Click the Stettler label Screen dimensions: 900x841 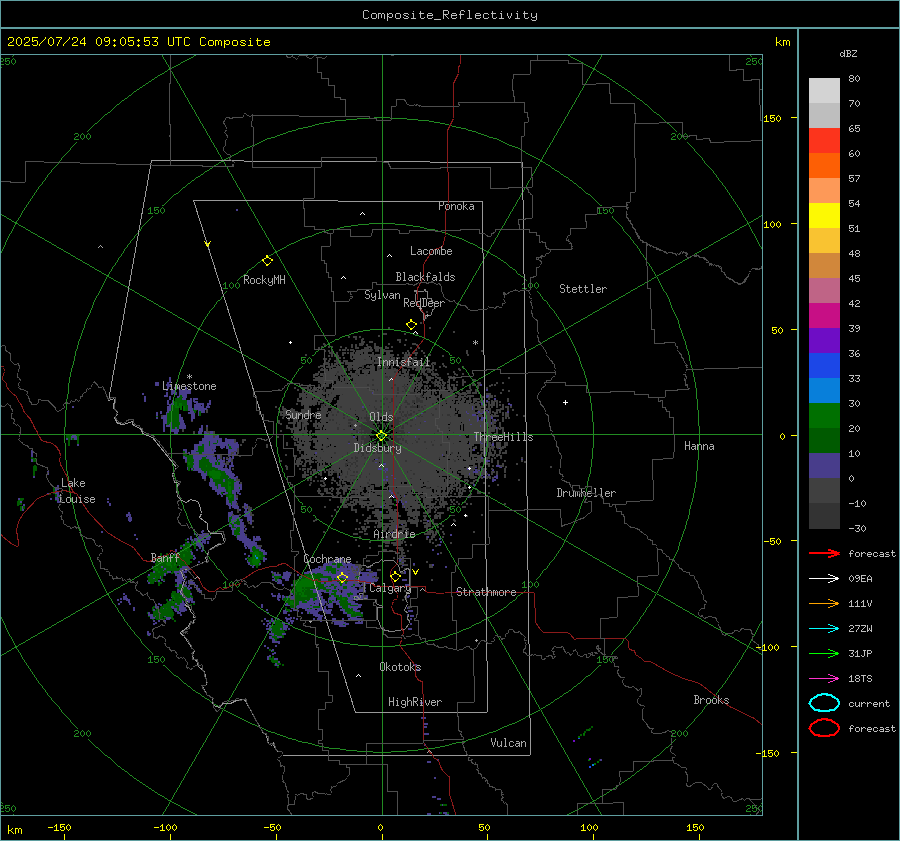coord(583,289)
